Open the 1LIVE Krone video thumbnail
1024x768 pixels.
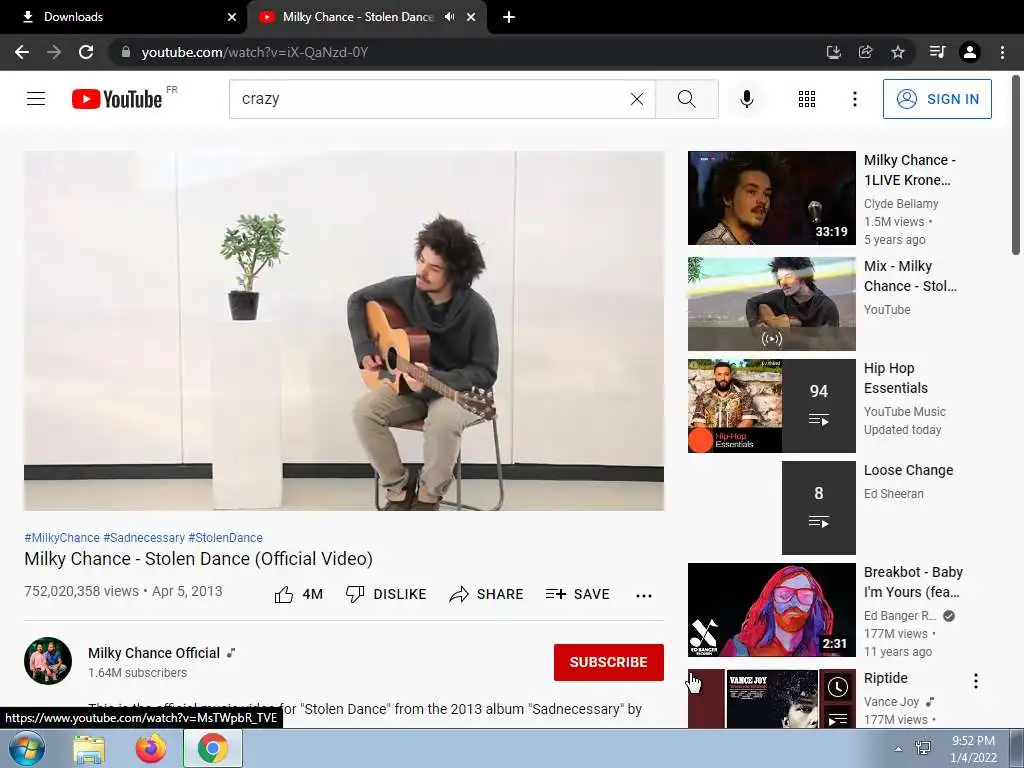[771, 198]
